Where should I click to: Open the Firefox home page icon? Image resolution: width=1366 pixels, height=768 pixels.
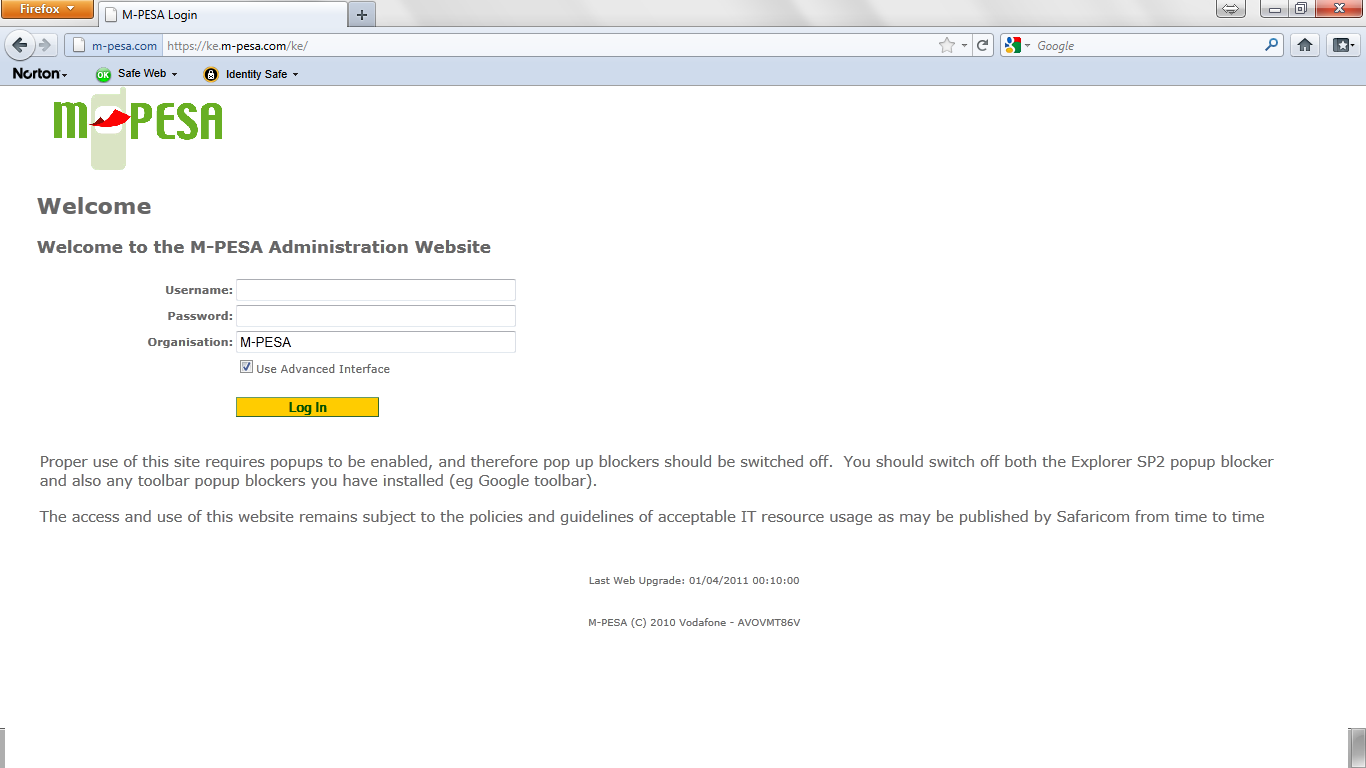1304,45
